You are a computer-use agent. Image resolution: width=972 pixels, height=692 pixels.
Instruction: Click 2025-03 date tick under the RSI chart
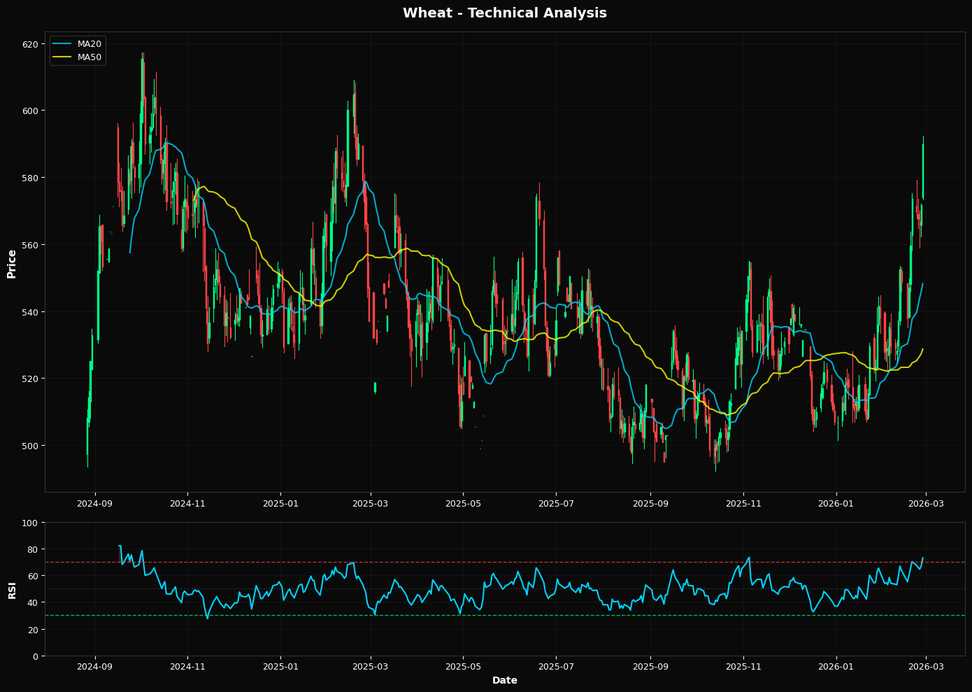click(371, 668)
